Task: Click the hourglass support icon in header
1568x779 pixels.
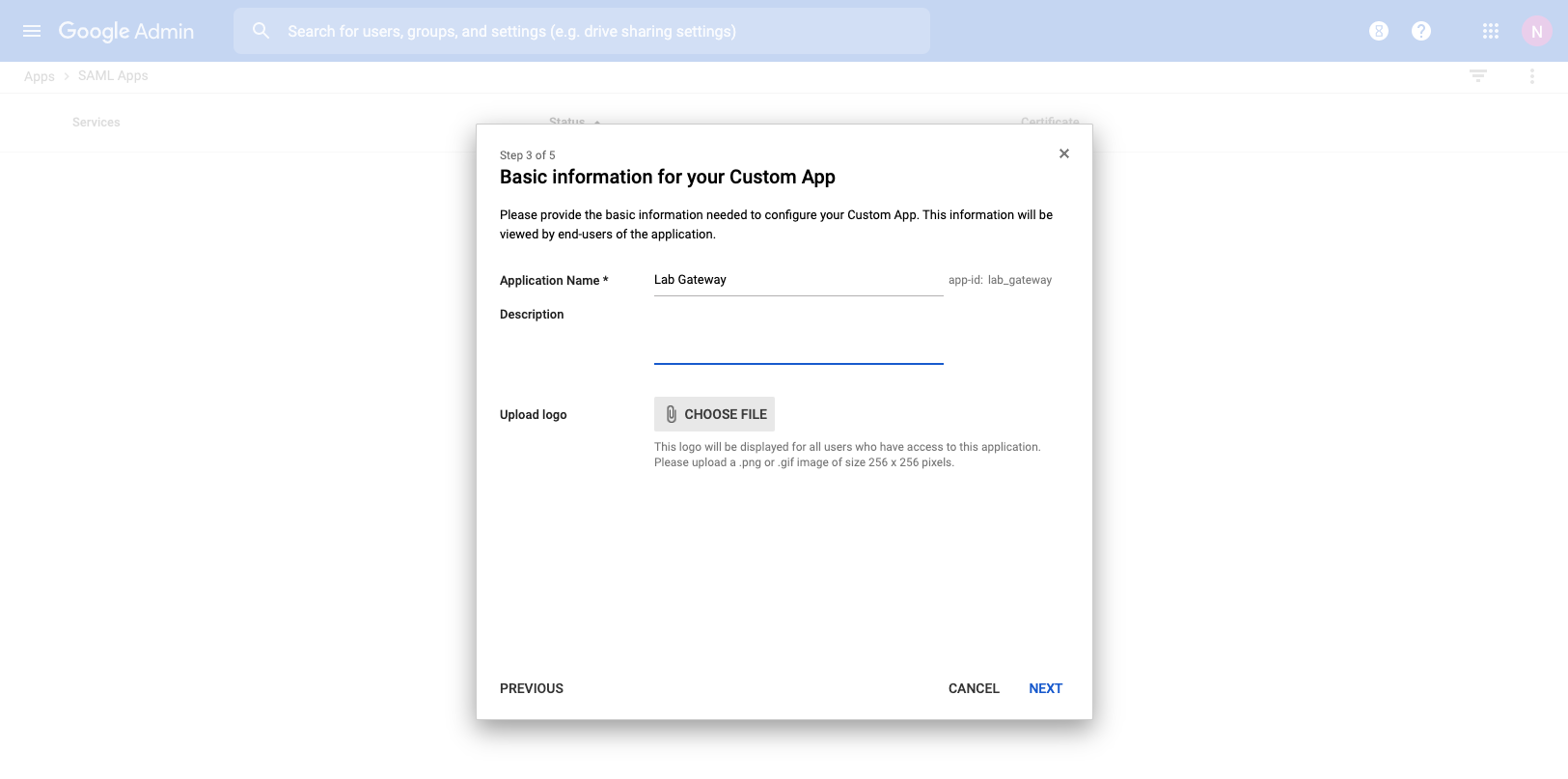Action: 1379,31
